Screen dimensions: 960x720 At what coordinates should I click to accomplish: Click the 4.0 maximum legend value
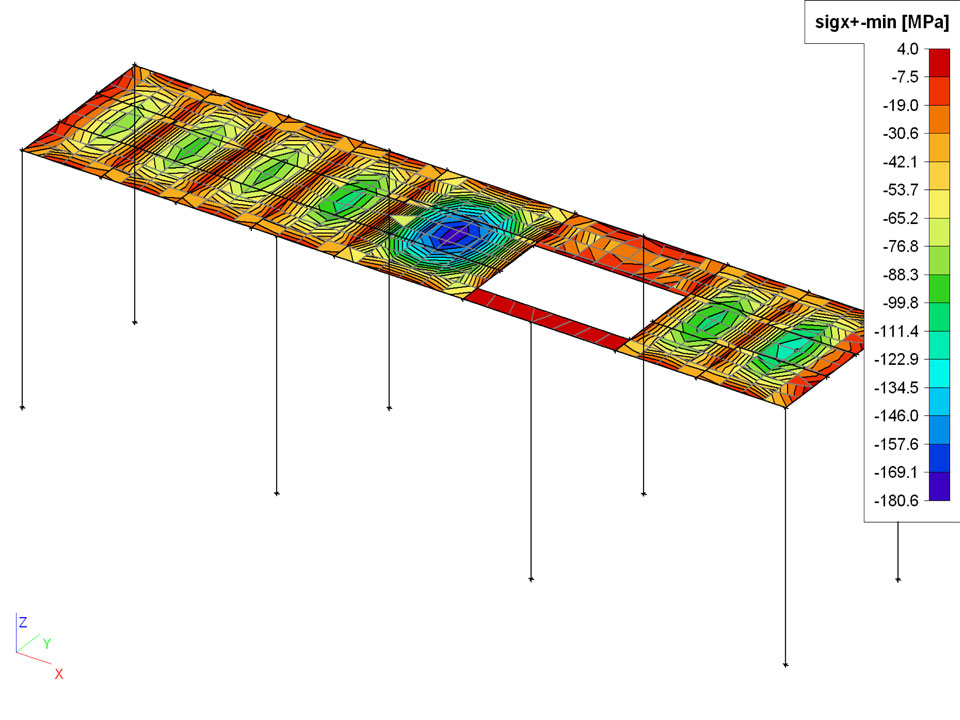906,48
